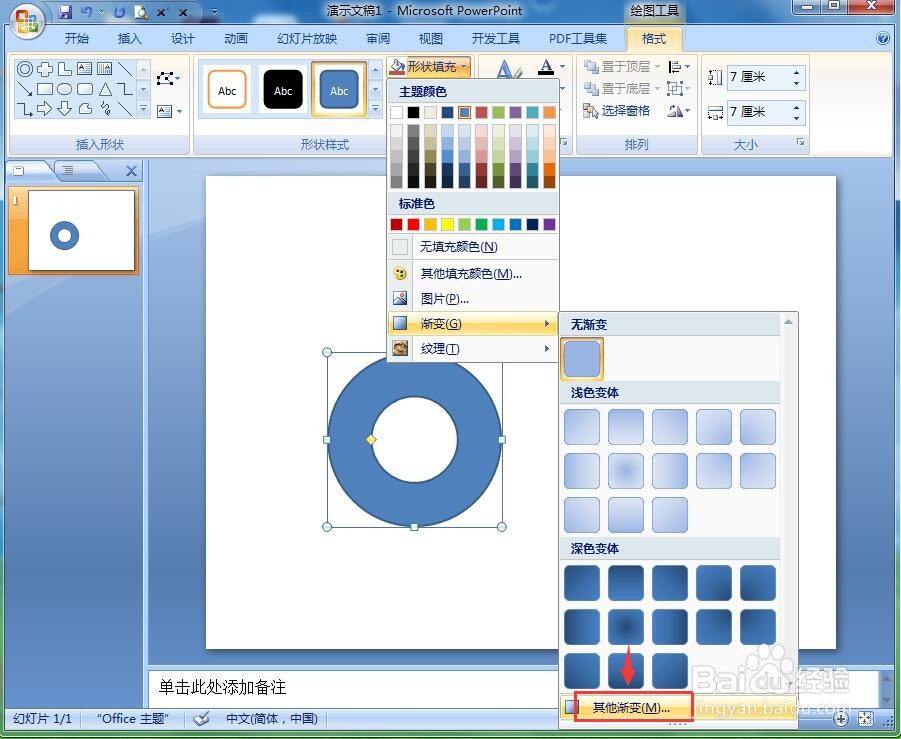Open the text box dropdown under edit shape

(x=170, y=111)
